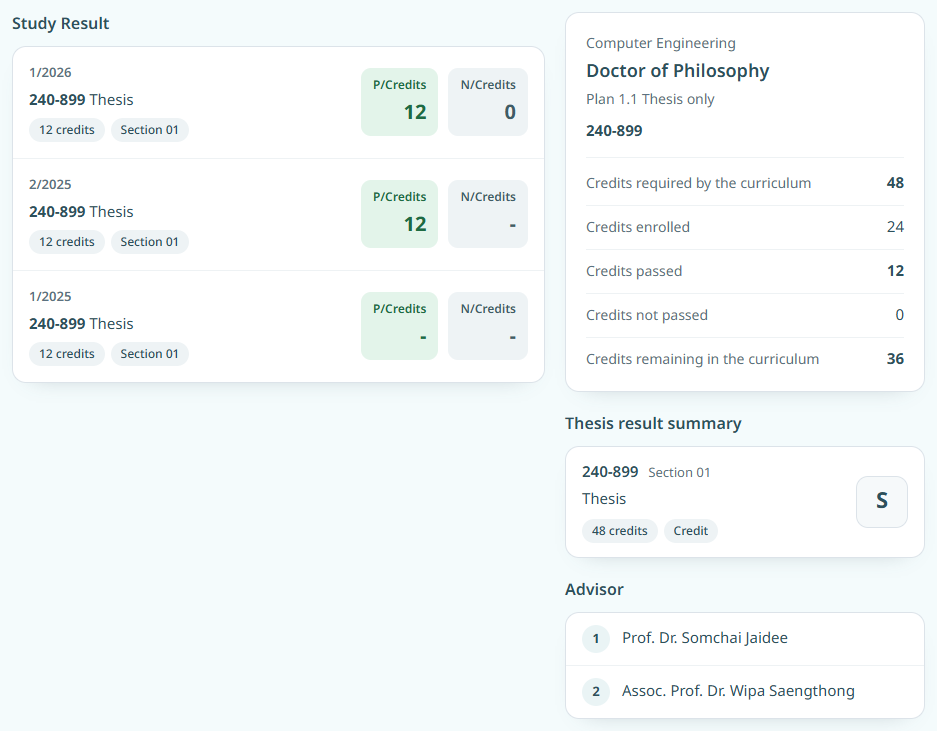This screenshot has width=937, height=731.
Task: Select the P/Credits box for 2/2025
Action: point(399,214)
